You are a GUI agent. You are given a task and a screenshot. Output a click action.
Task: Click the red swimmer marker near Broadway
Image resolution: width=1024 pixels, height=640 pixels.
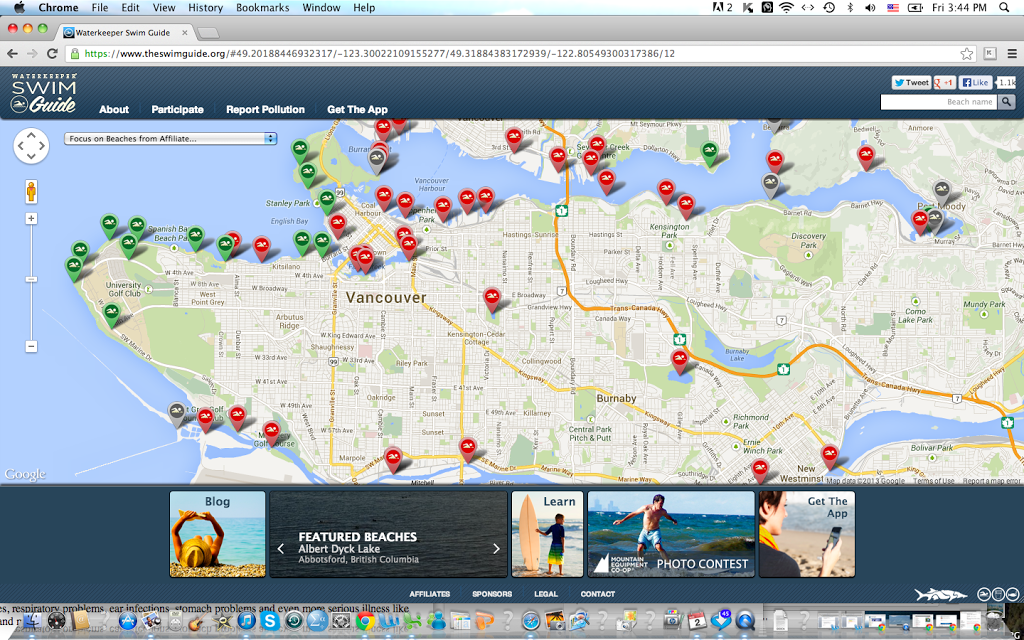coord(492,297)
